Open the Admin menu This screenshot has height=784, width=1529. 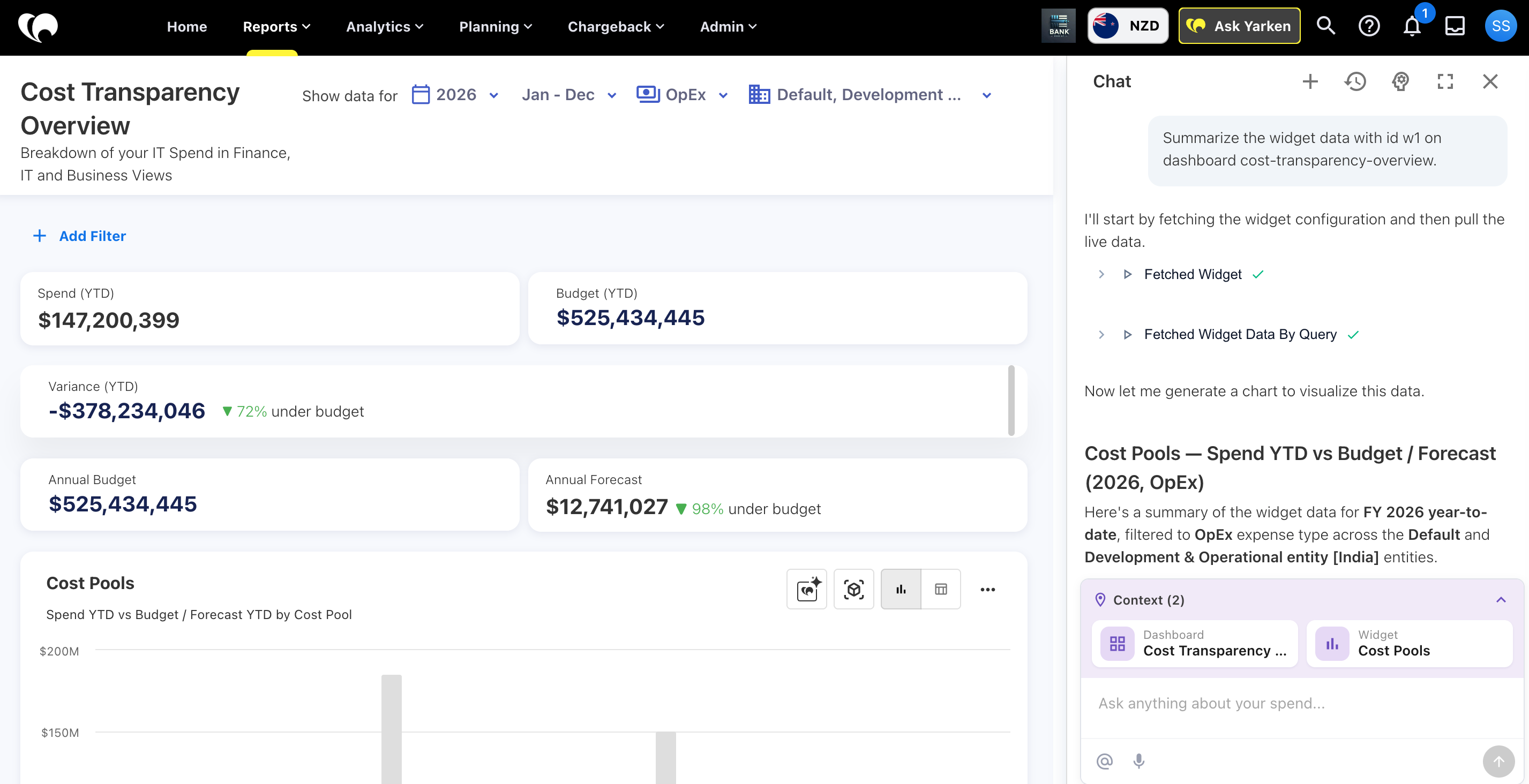point(728,27)
